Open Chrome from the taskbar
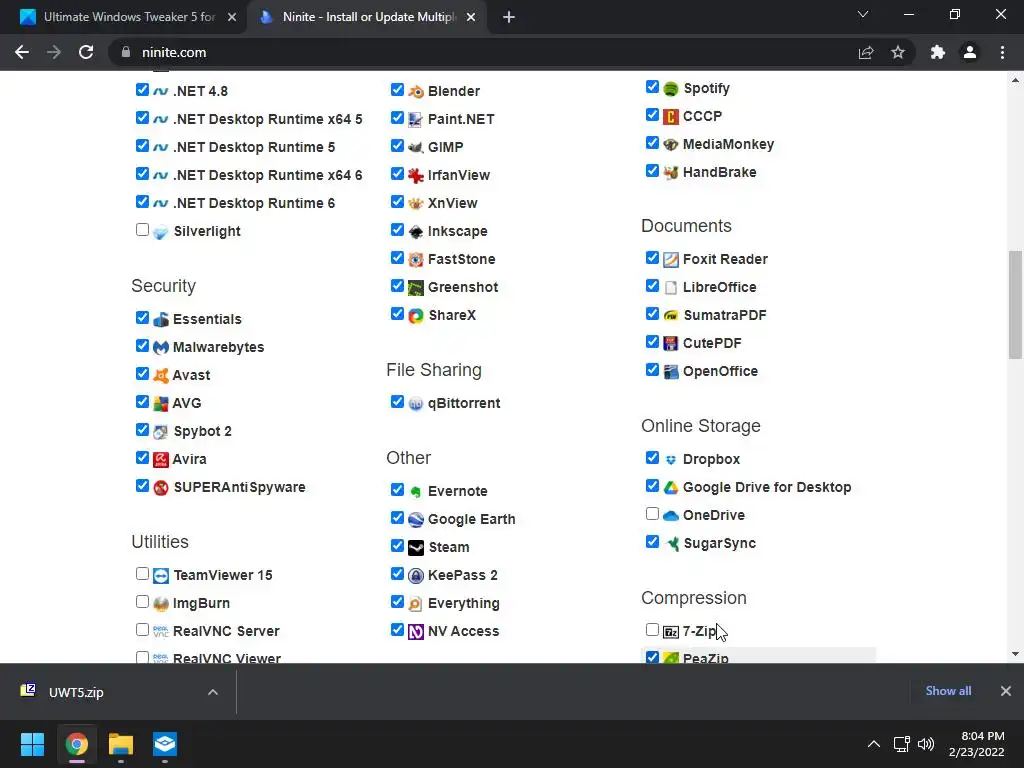This screenshot has width=1024, height=768. click(77, 744)
